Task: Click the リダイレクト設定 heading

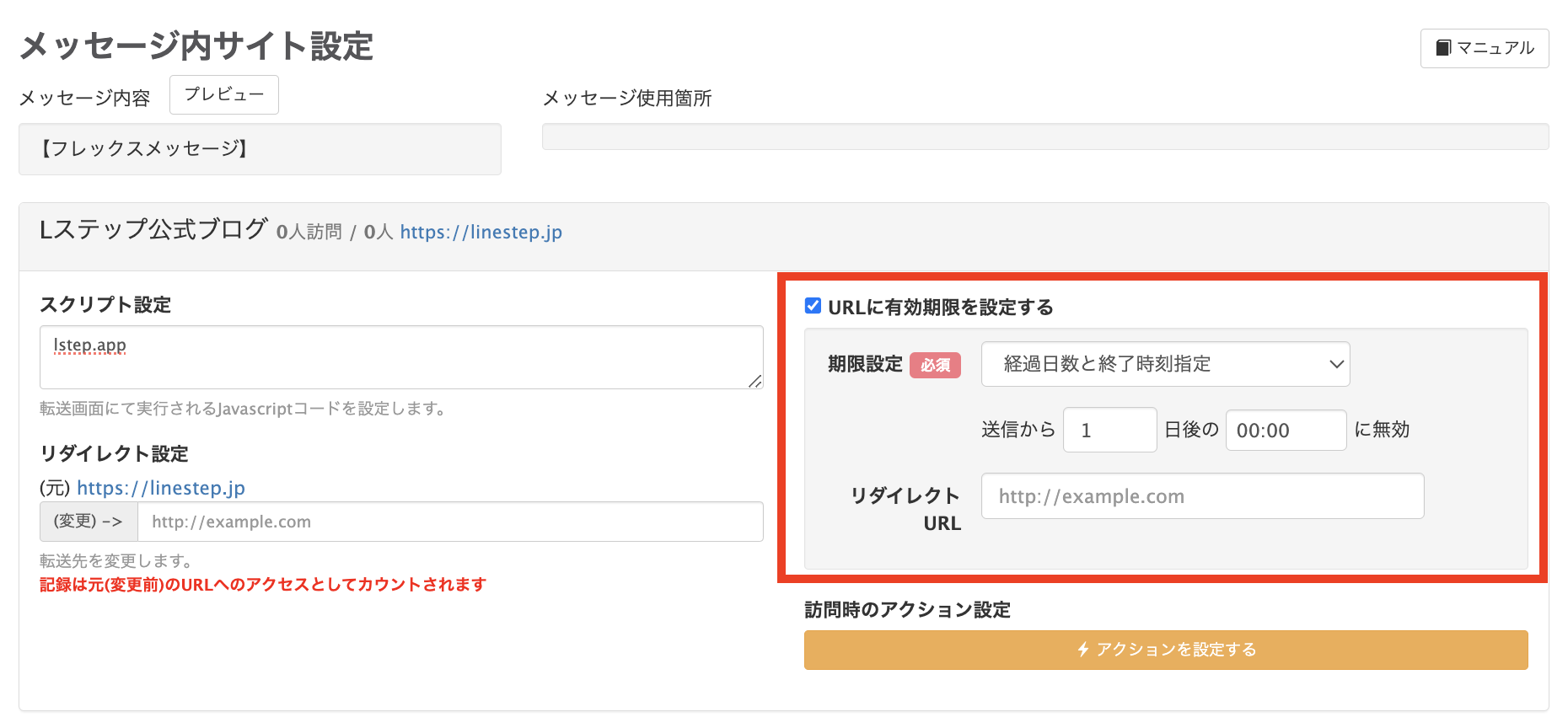Action: (x=114, y=454)
